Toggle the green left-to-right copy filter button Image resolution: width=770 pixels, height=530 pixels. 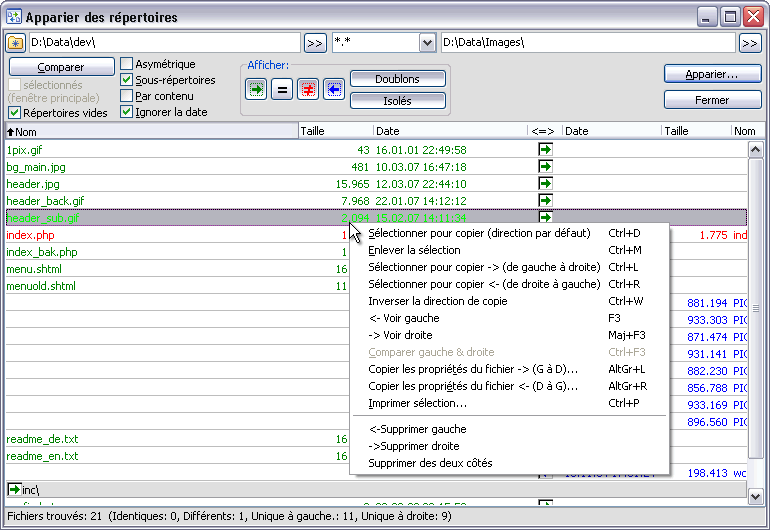click(x=256, y=89)
